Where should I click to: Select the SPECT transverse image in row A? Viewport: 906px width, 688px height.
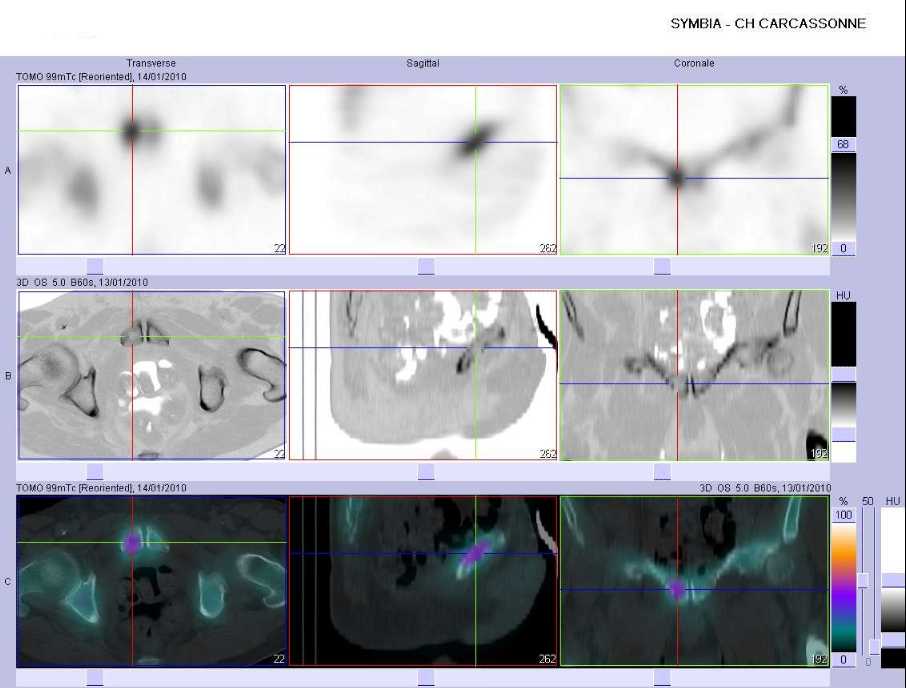coord(152,170)
